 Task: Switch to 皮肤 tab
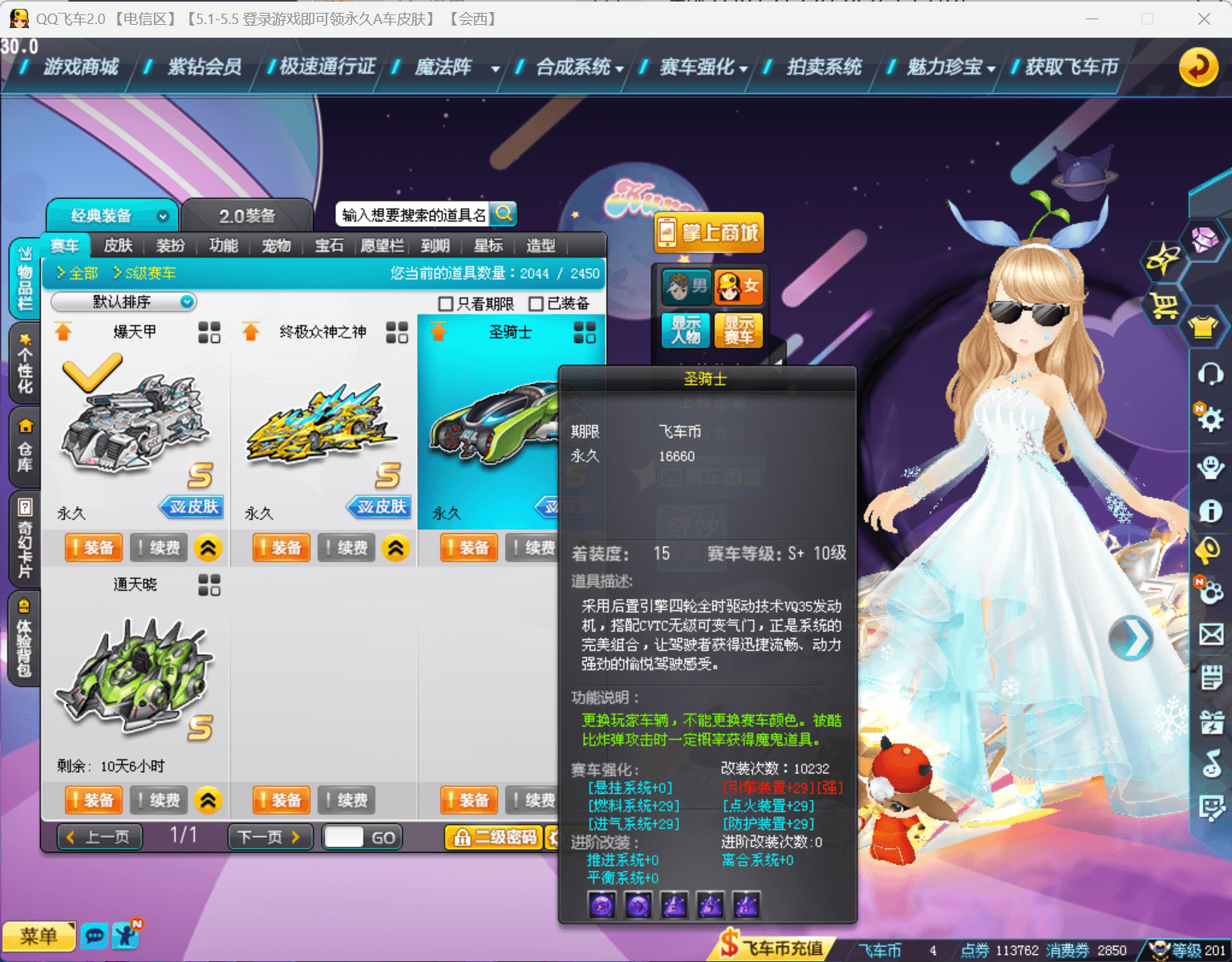pos(118,245)
